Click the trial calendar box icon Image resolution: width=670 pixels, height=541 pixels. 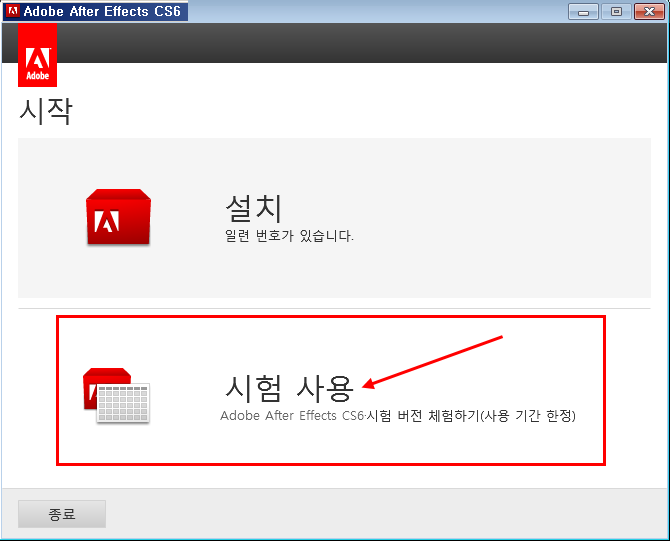coord(116,395)
